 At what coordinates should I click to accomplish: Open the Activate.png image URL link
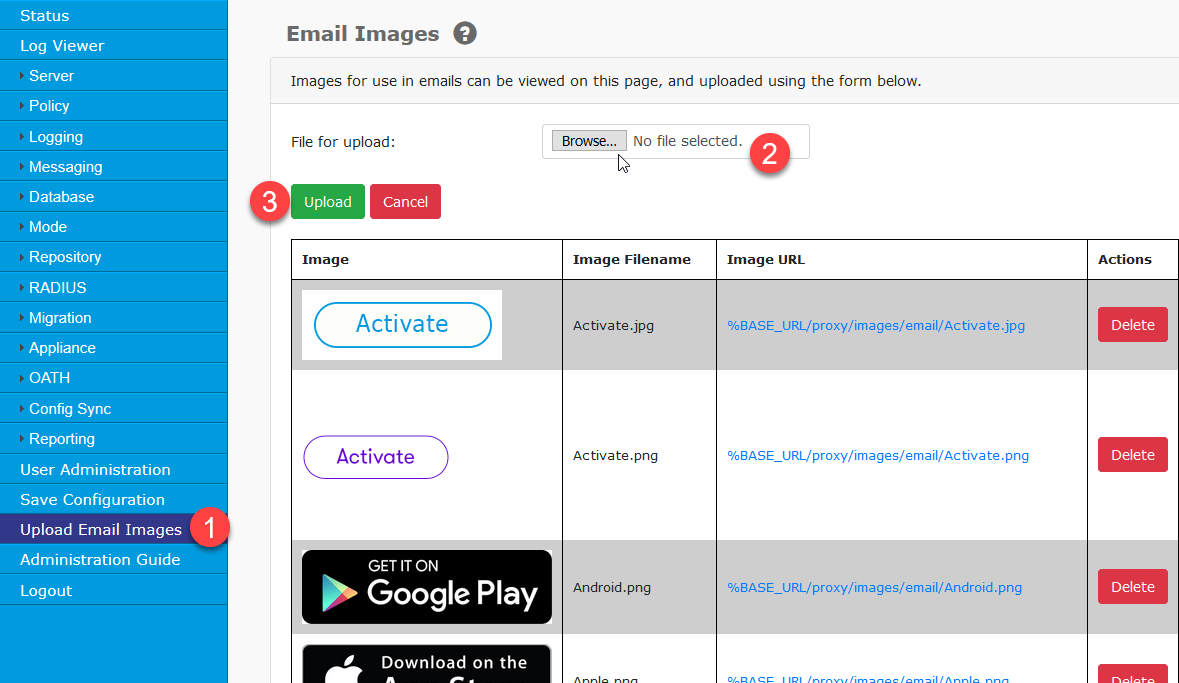tap(879, 455)
